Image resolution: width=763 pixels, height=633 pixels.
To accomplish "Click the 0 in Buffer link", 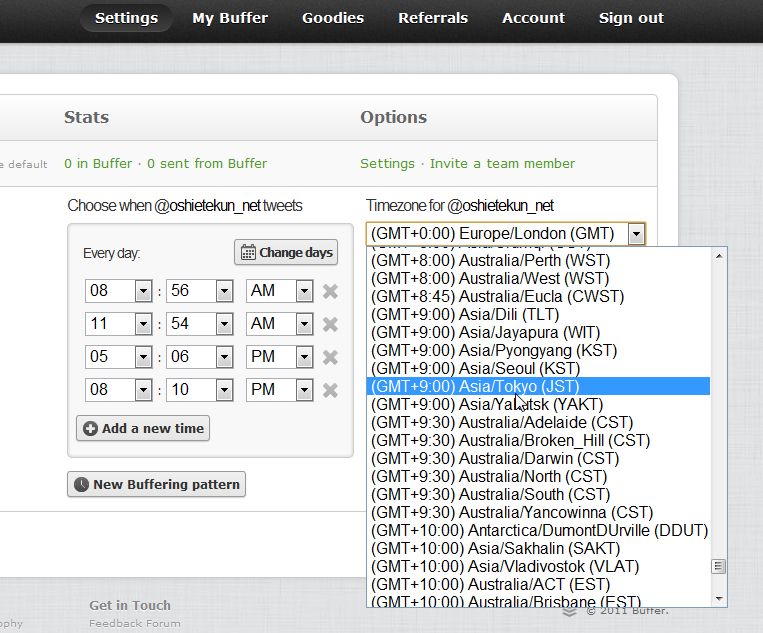I will [x=98, y=163].
